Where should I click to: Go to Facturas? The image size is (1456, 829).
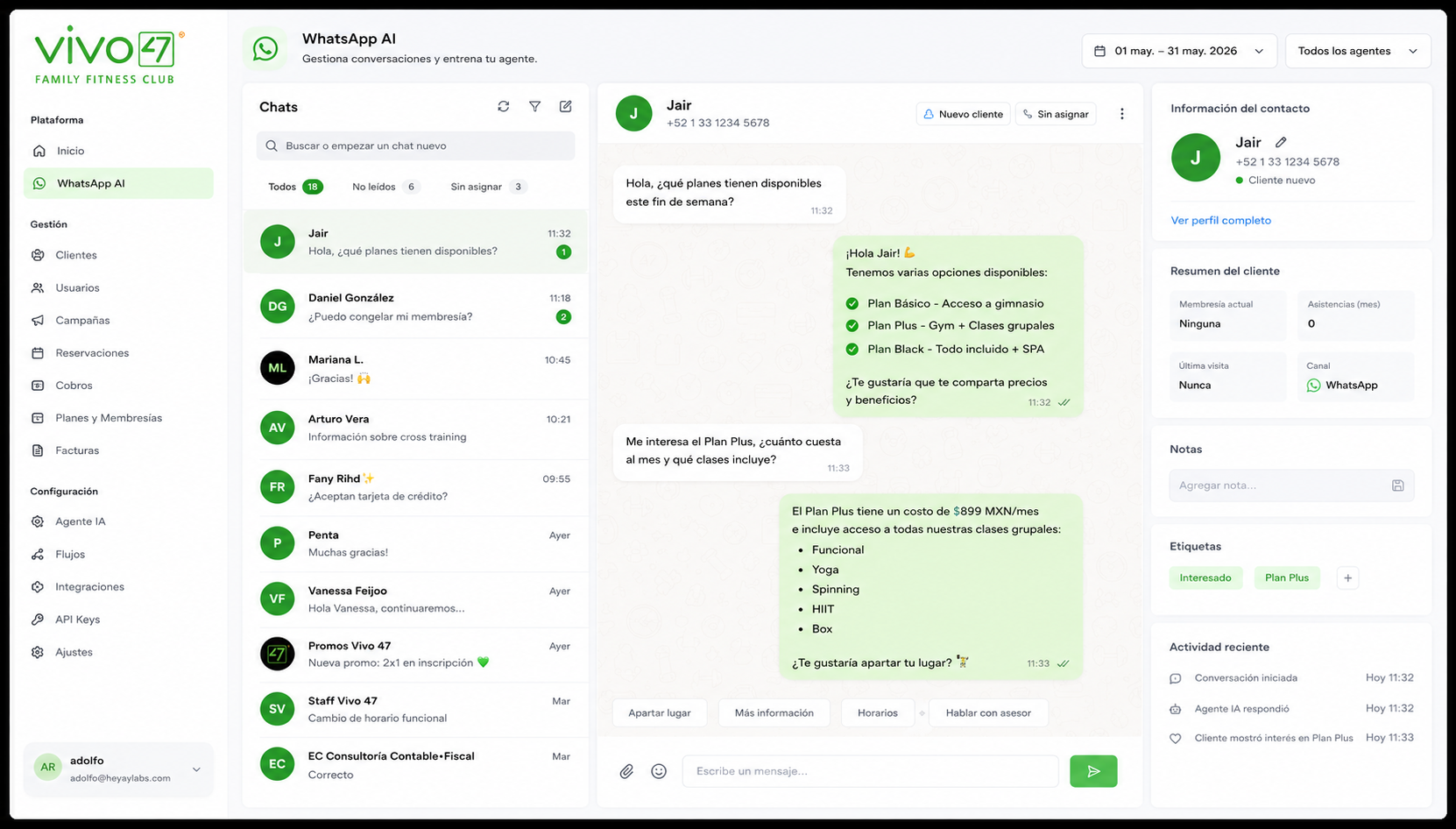pos(118,450)
